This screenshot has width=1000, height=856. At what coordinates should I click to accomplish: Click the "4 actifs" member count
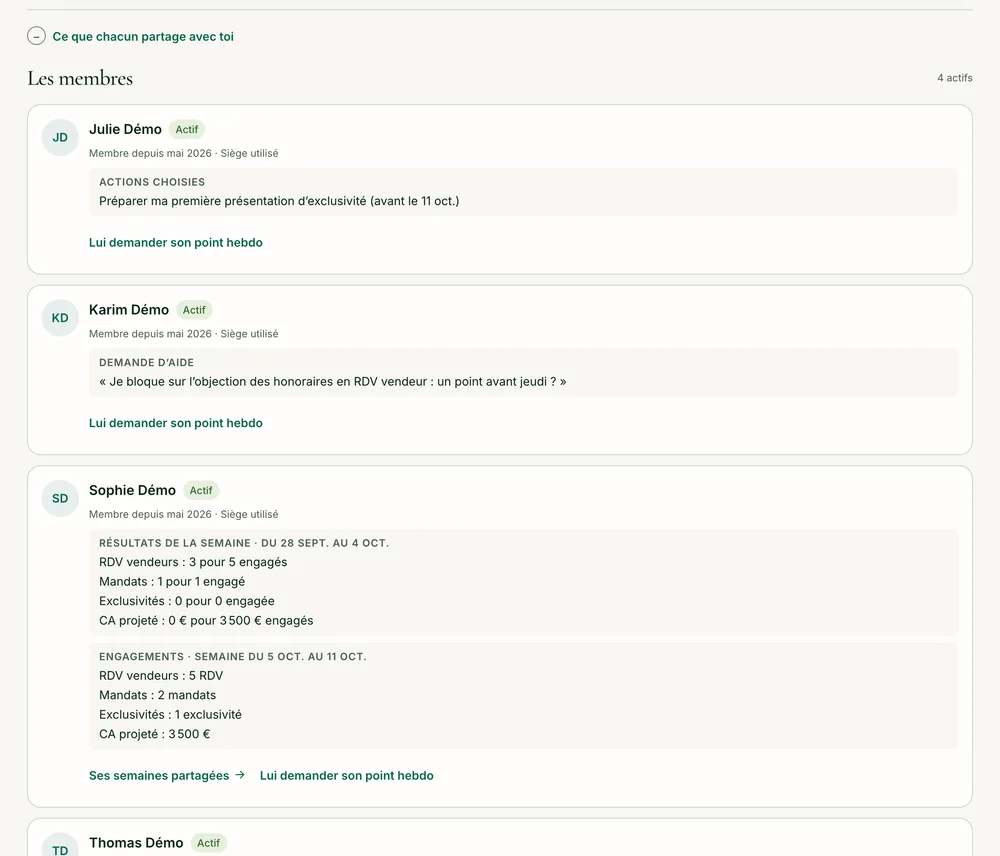coord(955,78)
